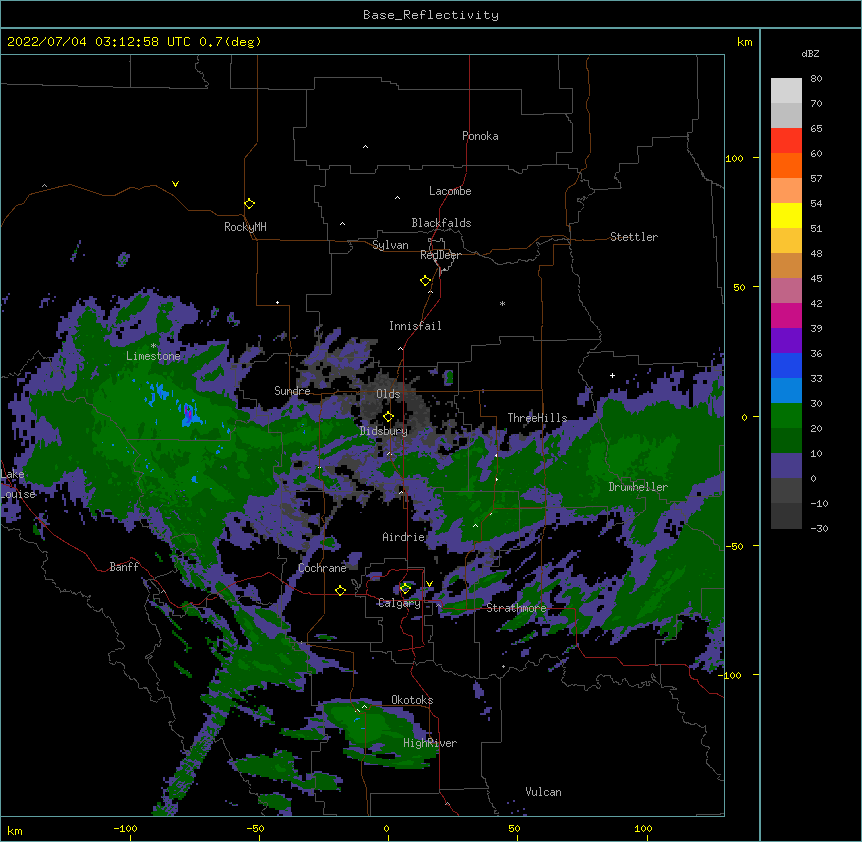Click the yellow 54 dBZ legend swatch
This screenshot has width=862, height=842.
point(786,215)
